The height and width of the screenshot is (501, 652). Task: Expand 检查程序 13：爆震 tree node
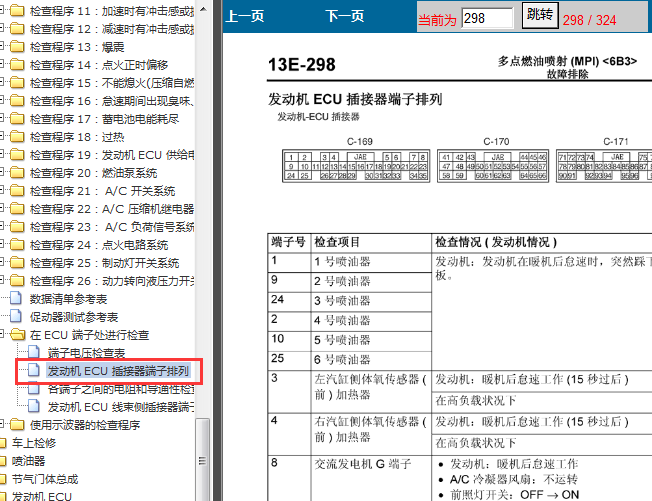pos(2,46)
